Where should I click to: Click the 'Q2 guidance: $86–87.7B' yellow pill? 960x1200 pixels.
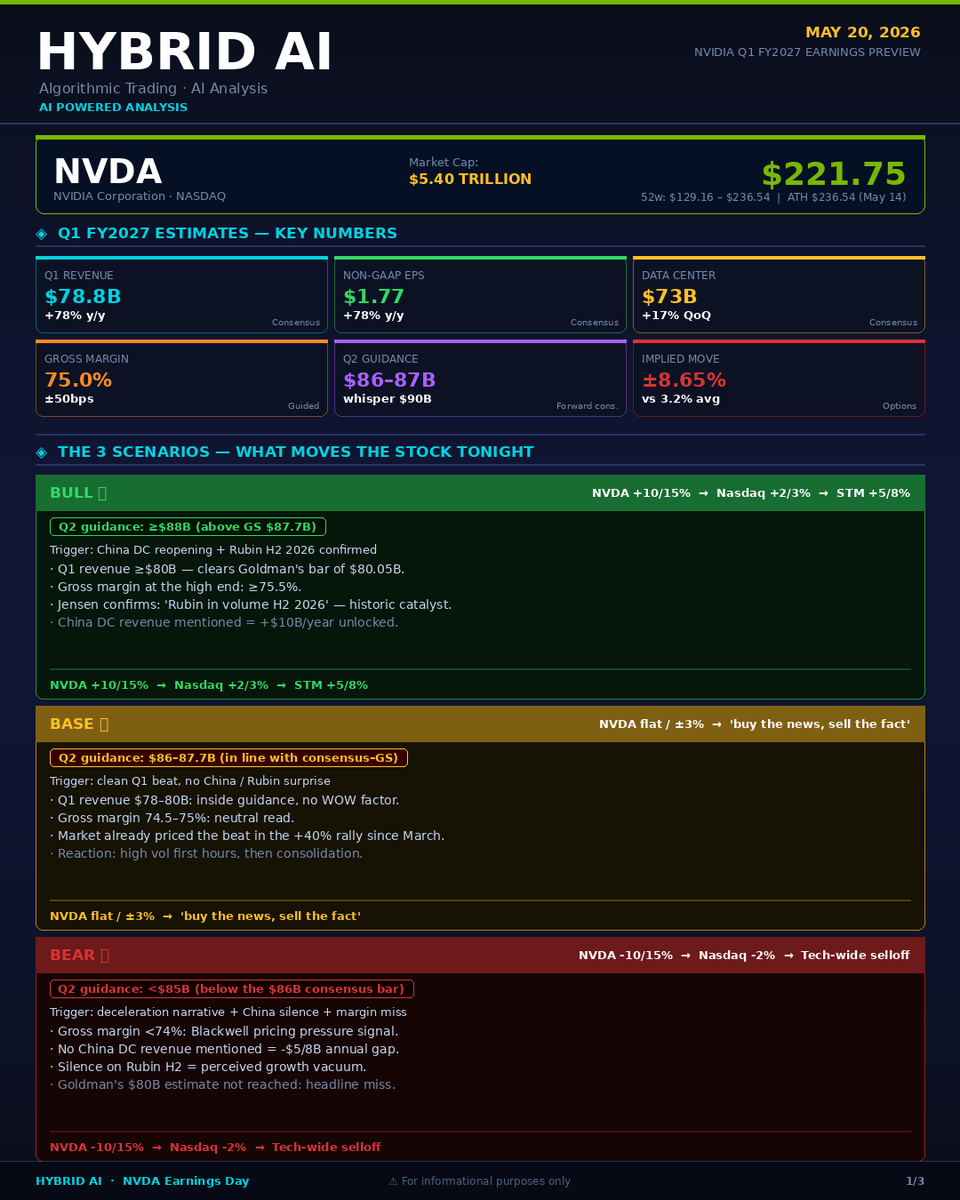[x=229, y=758]
